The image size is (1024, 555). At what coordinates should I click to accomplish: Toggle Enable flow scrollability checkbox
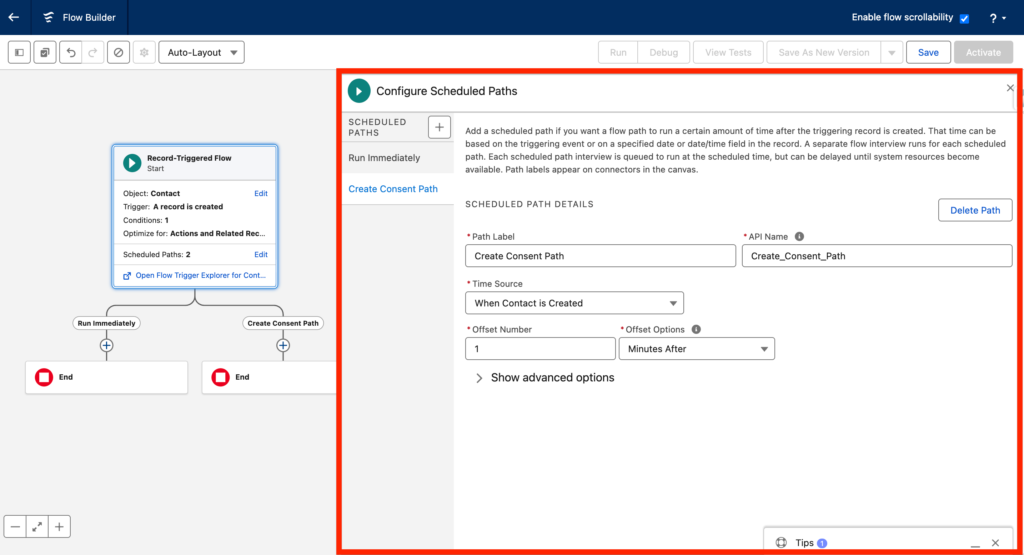click(x=964, y=18)
